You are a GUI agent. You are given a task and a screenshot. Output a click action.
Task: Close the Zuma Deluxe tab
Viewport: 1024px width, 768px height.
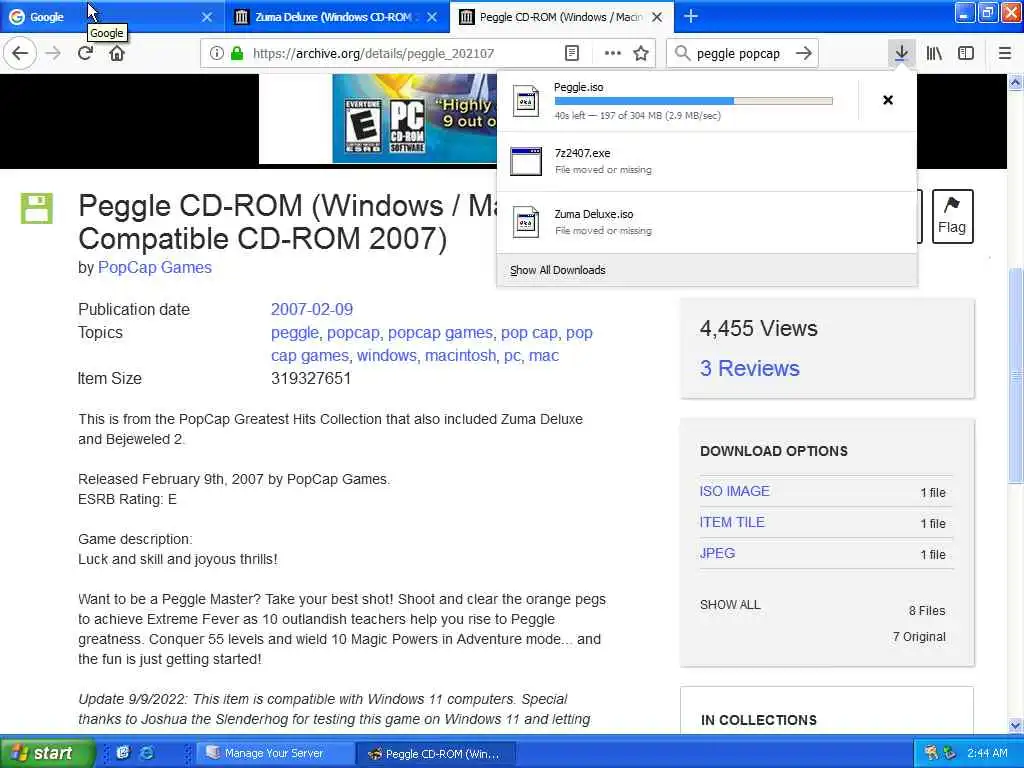[x=432, y=17]
